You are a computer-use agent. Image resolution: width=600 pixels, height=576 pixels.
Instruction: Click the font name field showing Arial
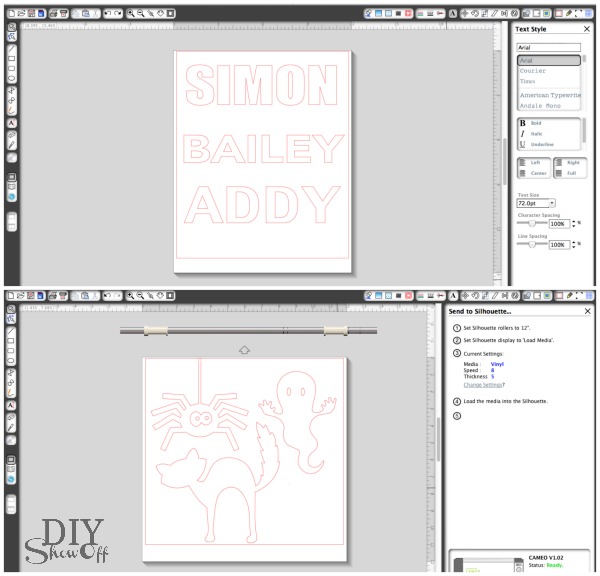point(548,48)
